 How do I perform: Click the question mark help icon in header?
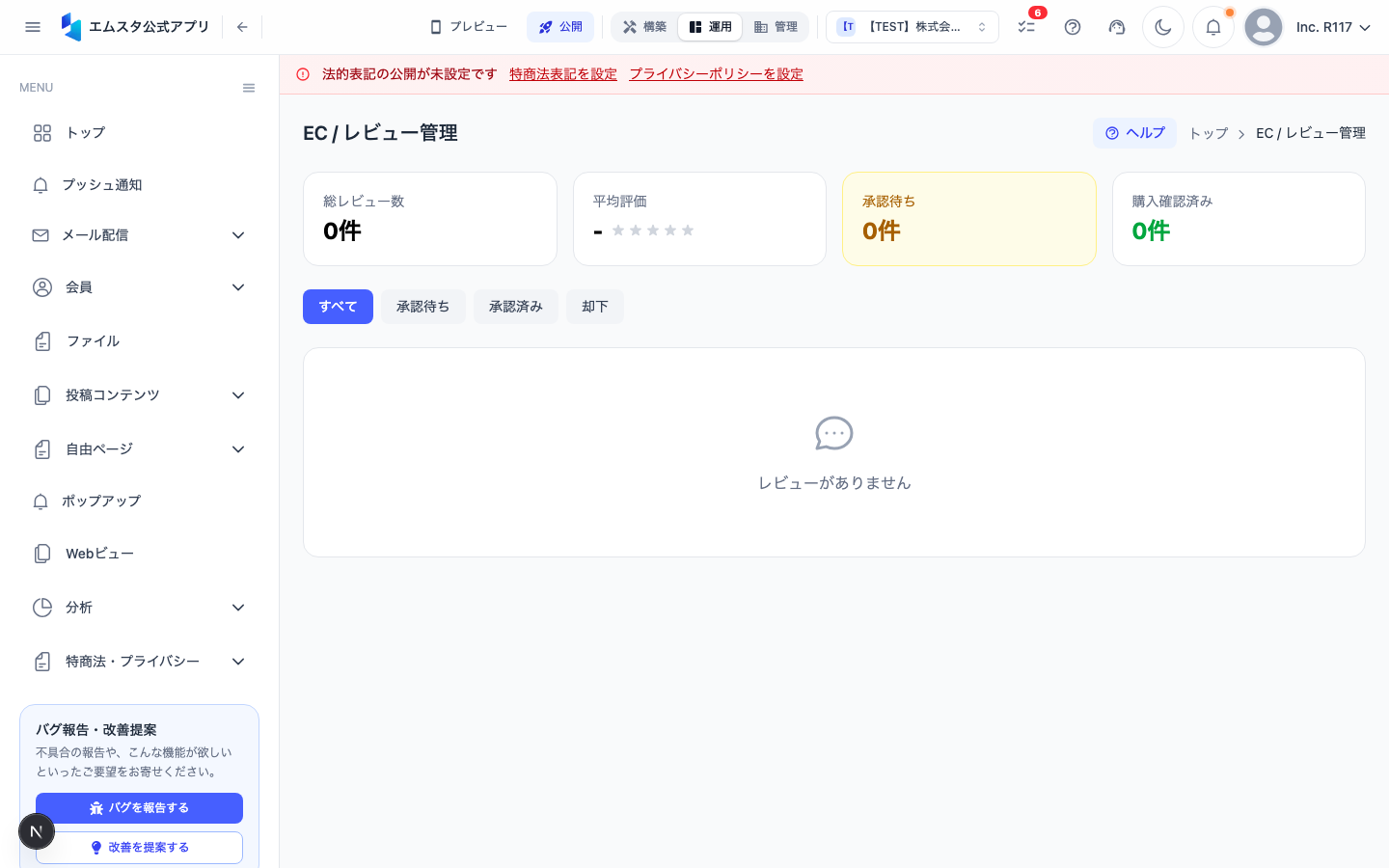1073,27
